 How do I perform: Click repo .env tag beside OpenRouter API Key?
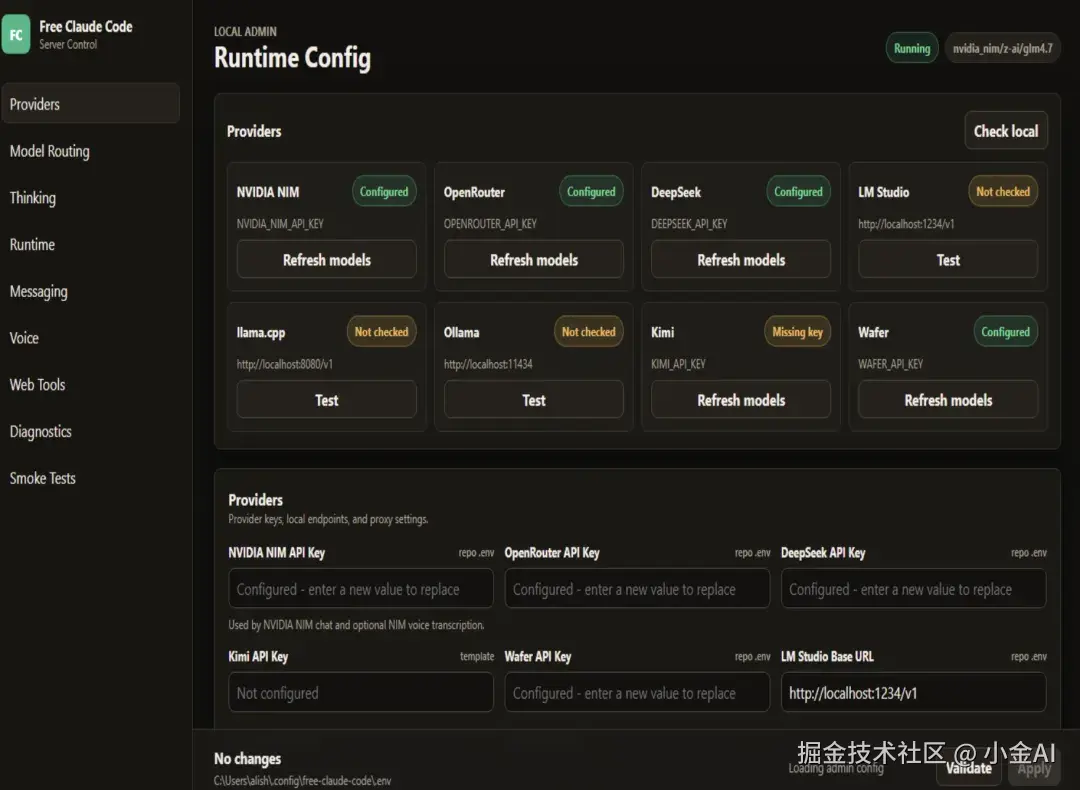pyautogui.click(x=752, y=552)
